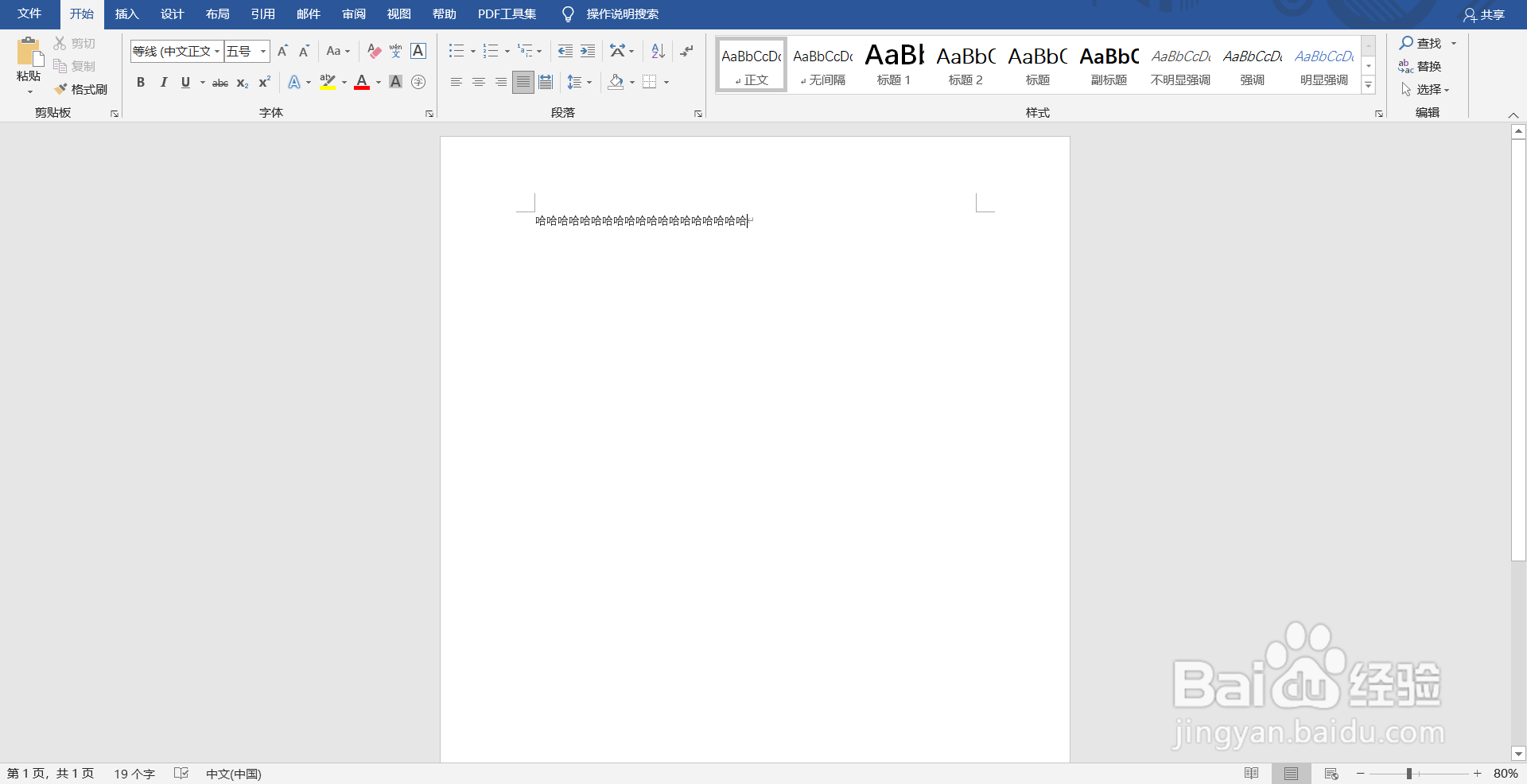Toggle Underline formatting
Screen dimensions: 1527x784
(185, 82)
